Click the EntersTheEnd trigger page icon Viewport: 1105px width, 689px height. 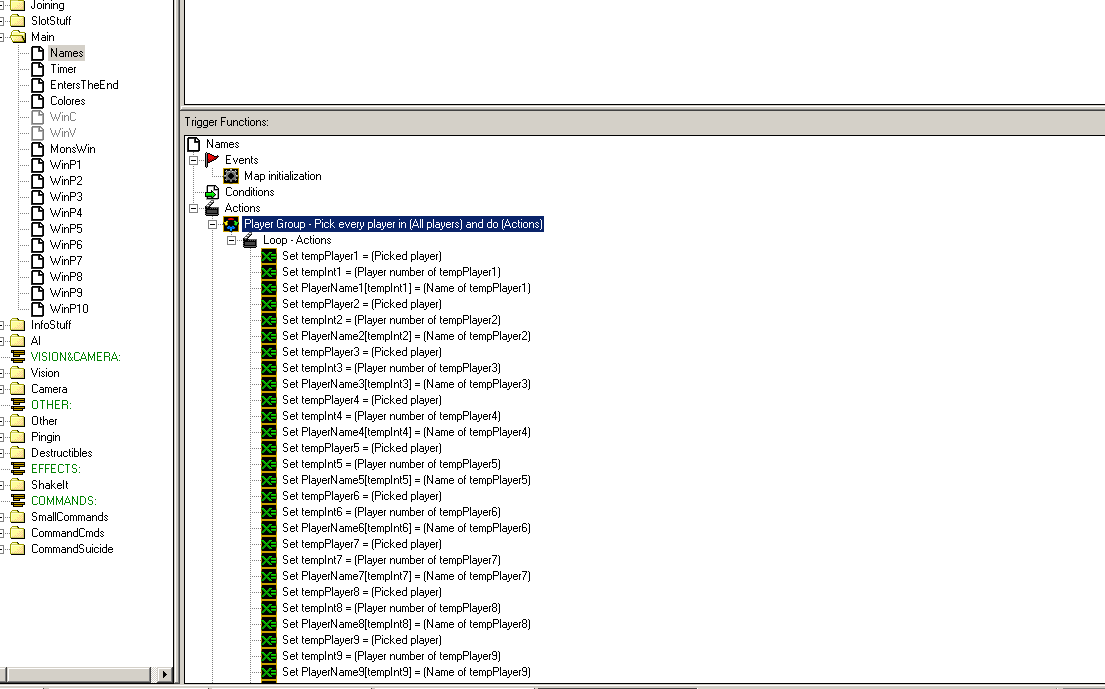coord(38,85)
